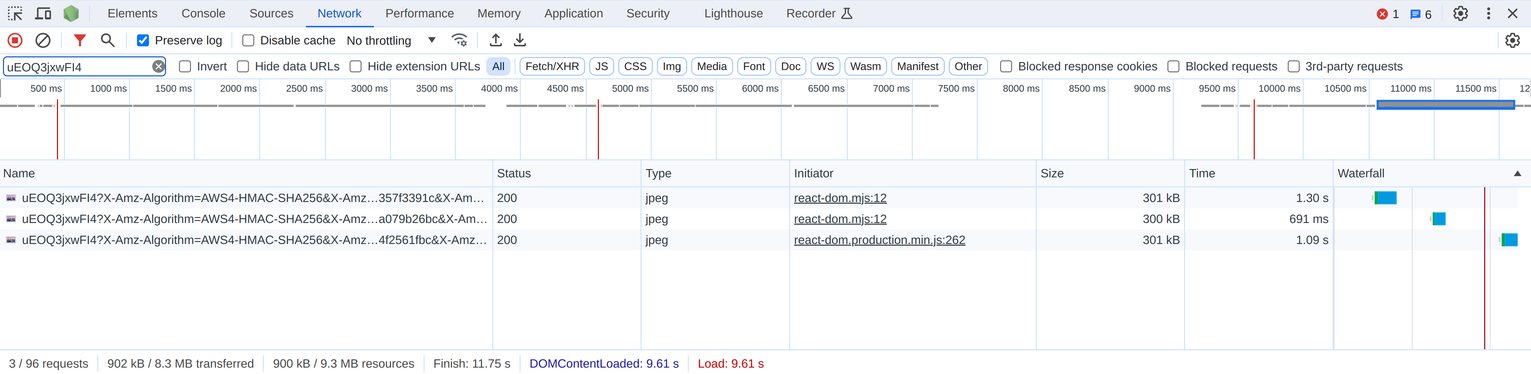Close DevTools panel
The image size is (1531, 374).
point(1512,14)
